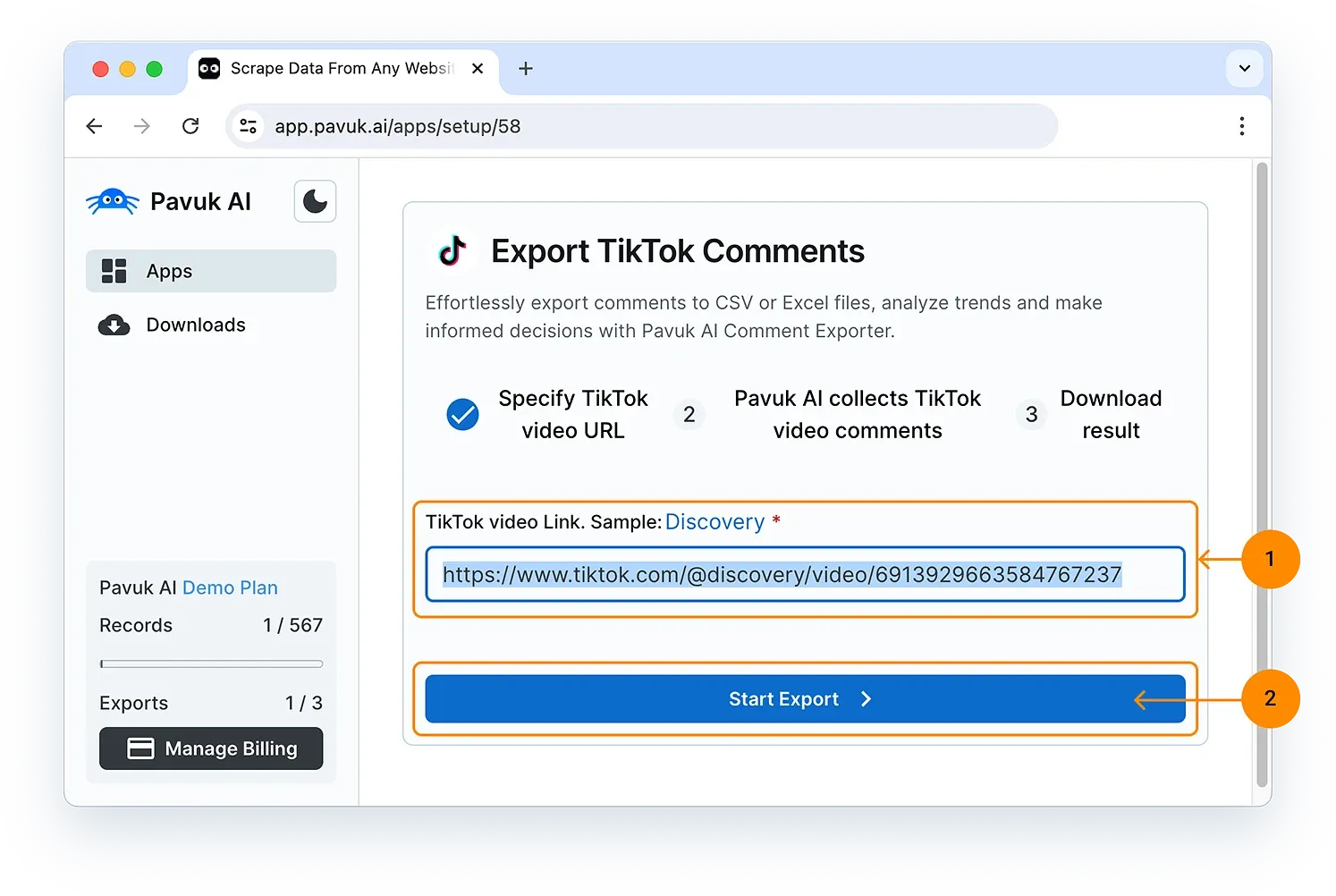The image size is (1336, 896).
Task: Click the 'Export TikTok Comments' heading
Action: [678, 251]
